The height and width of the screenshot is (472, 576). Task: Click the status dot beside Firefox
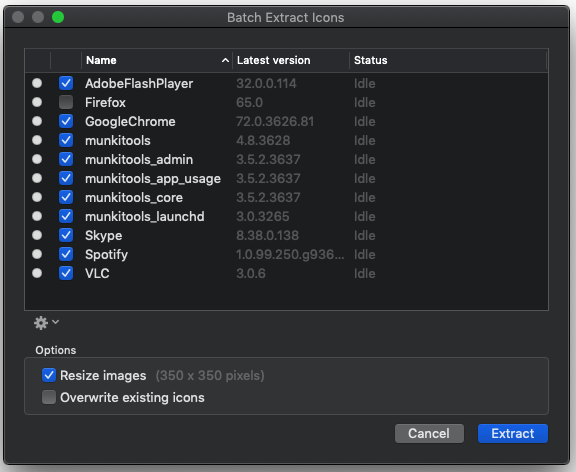[37, 102]
